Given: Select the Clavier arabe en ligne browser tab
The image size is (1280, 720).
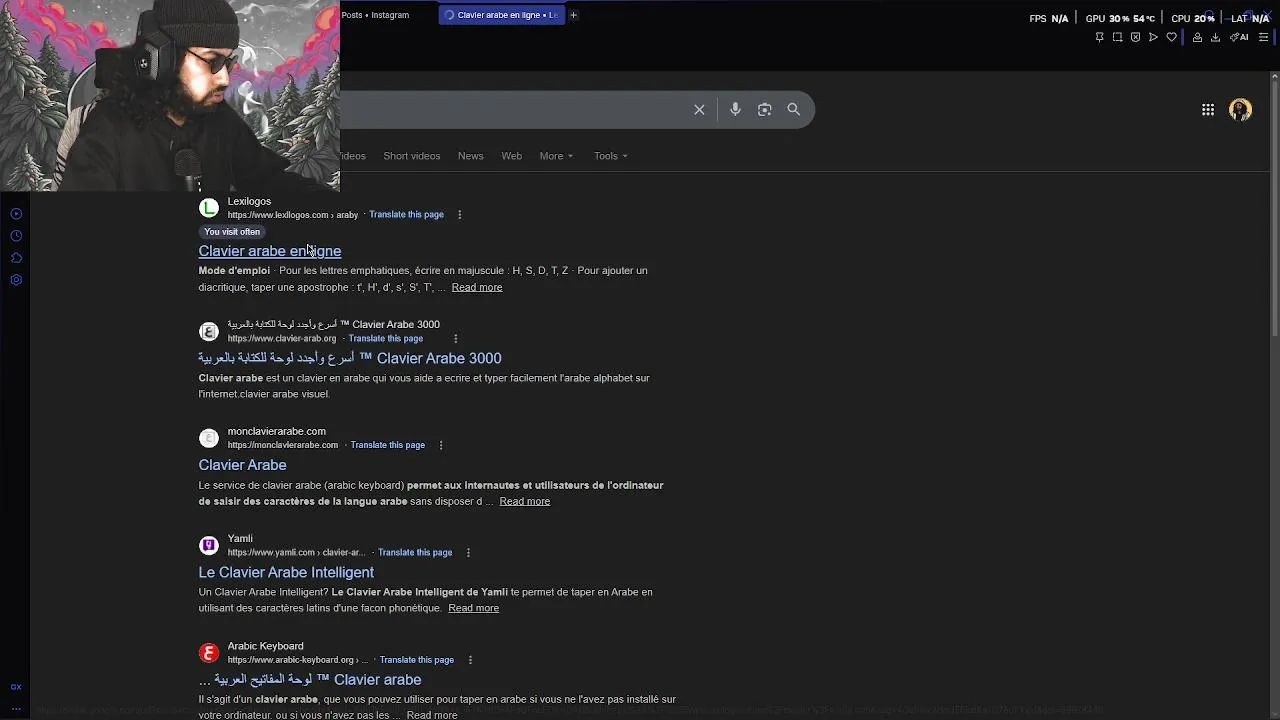Looking at the screenshot, I should click(501, 15).
